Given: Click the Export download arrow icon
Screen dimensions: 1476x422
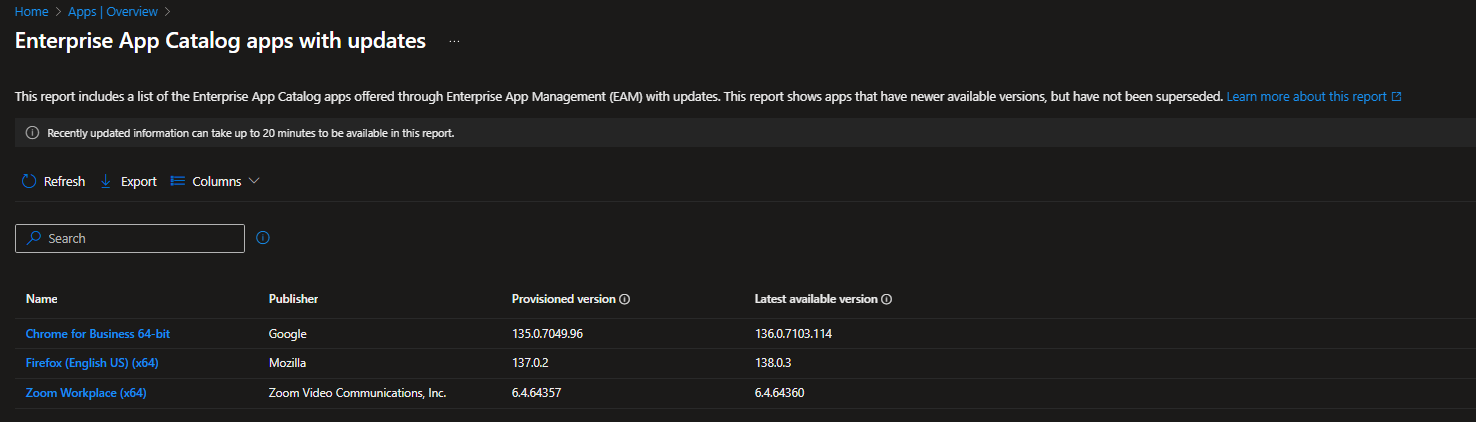Looking at the screenshot, I should point(106,181).
